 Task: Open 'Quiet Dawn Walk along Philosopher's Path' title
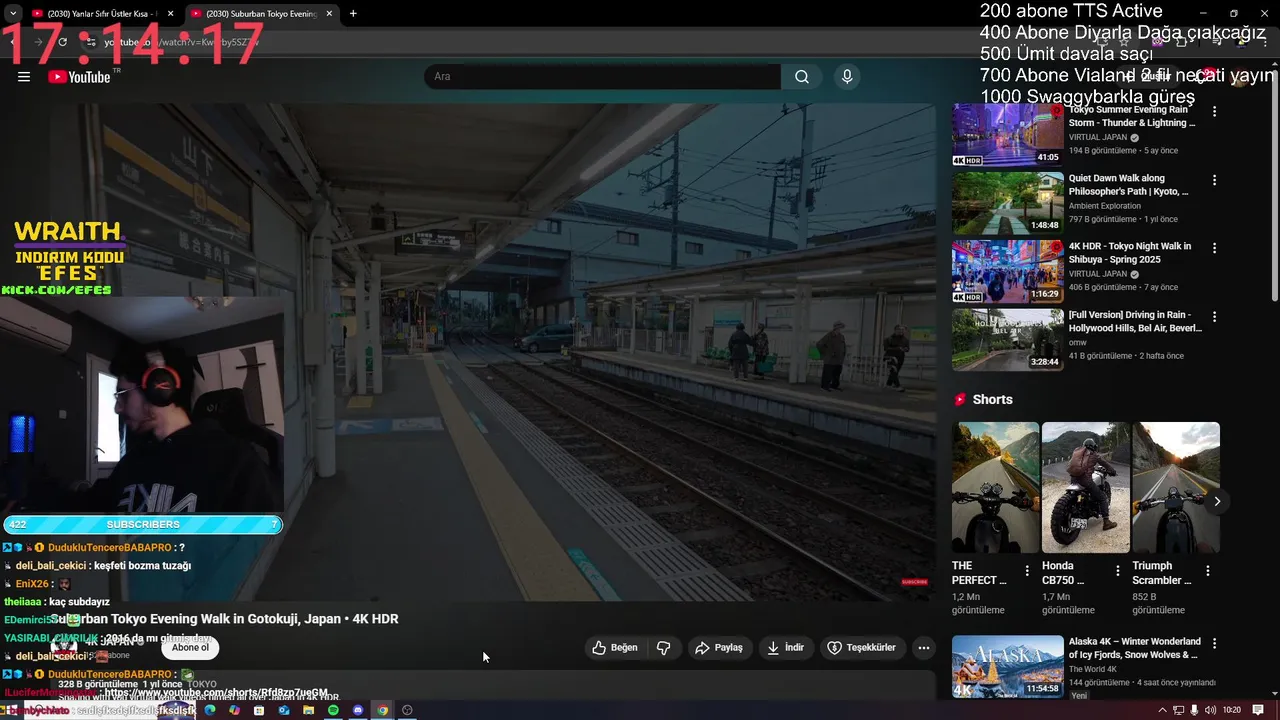1128,185
